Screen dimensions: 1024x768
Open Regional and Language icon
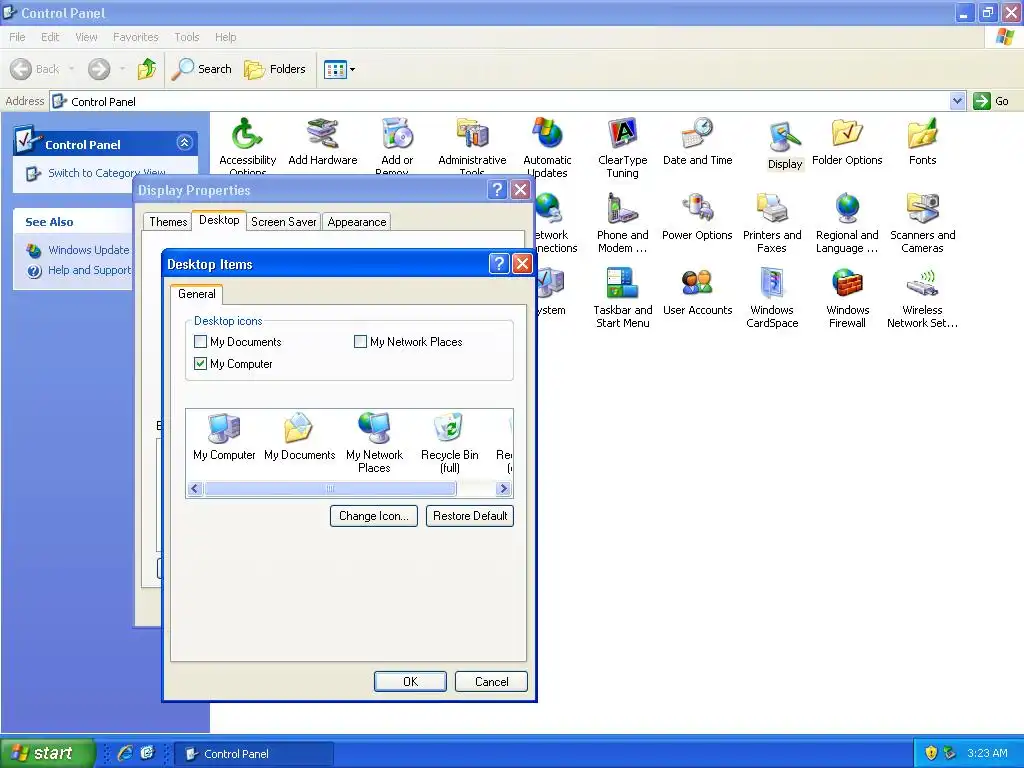pos(847,223)
